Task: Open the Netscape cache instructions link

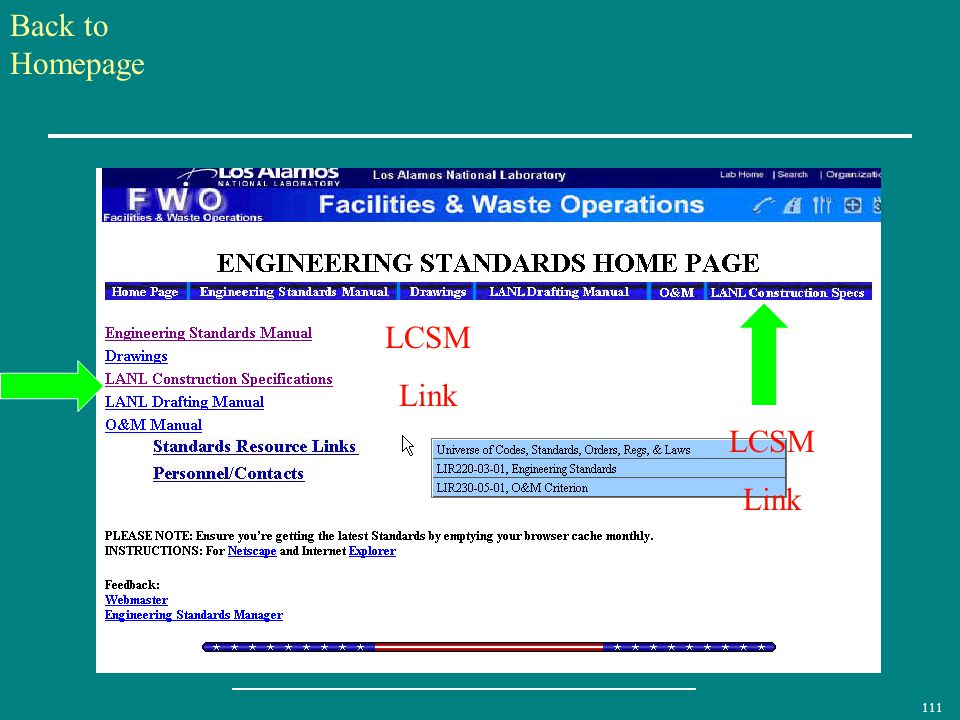Action: 252,551
